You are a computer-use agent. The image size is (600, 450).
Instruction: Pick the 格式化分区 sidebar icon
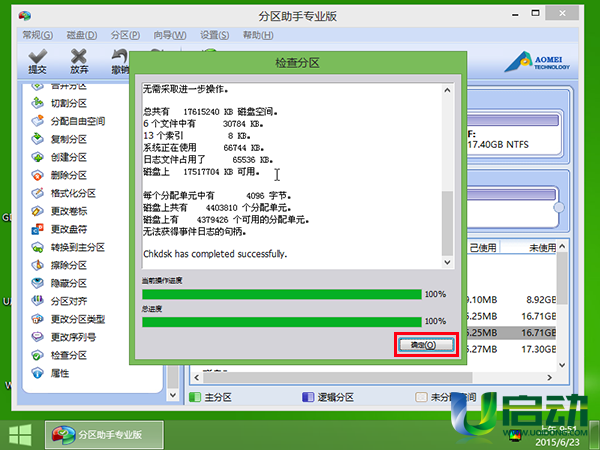tap(38, 192)
